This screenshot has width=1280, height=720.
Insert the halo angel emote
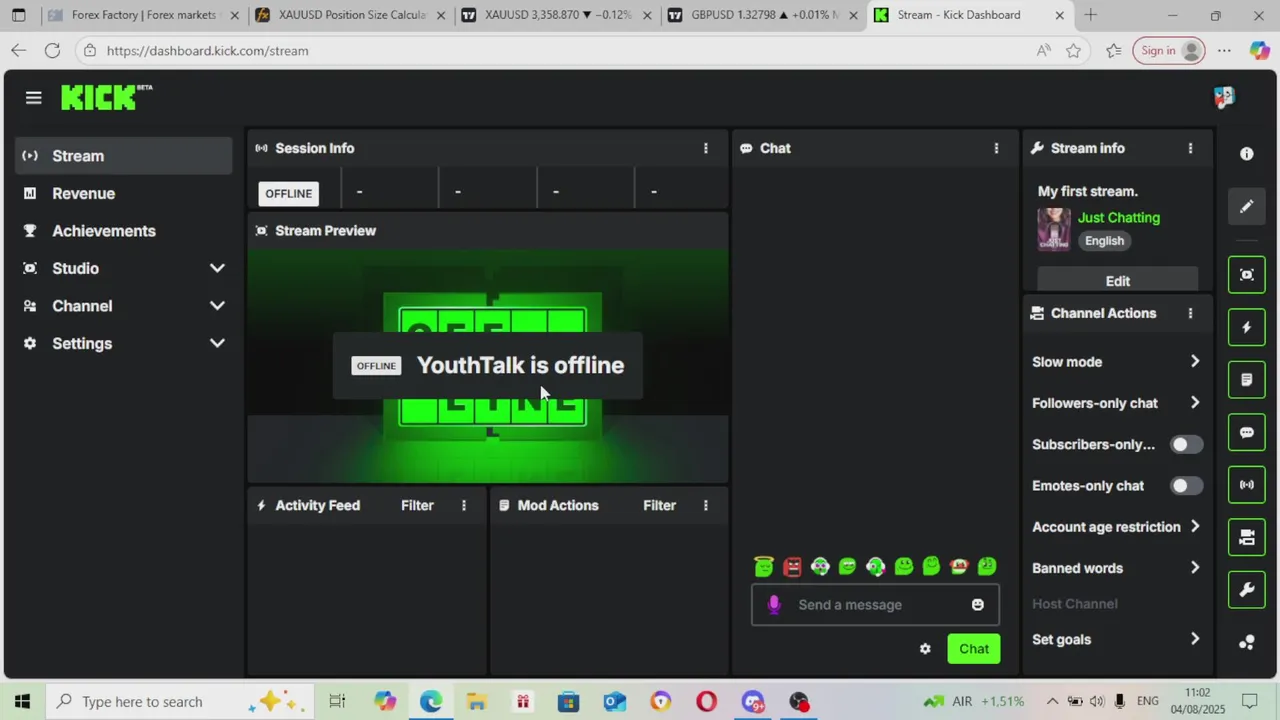(764, 567)
